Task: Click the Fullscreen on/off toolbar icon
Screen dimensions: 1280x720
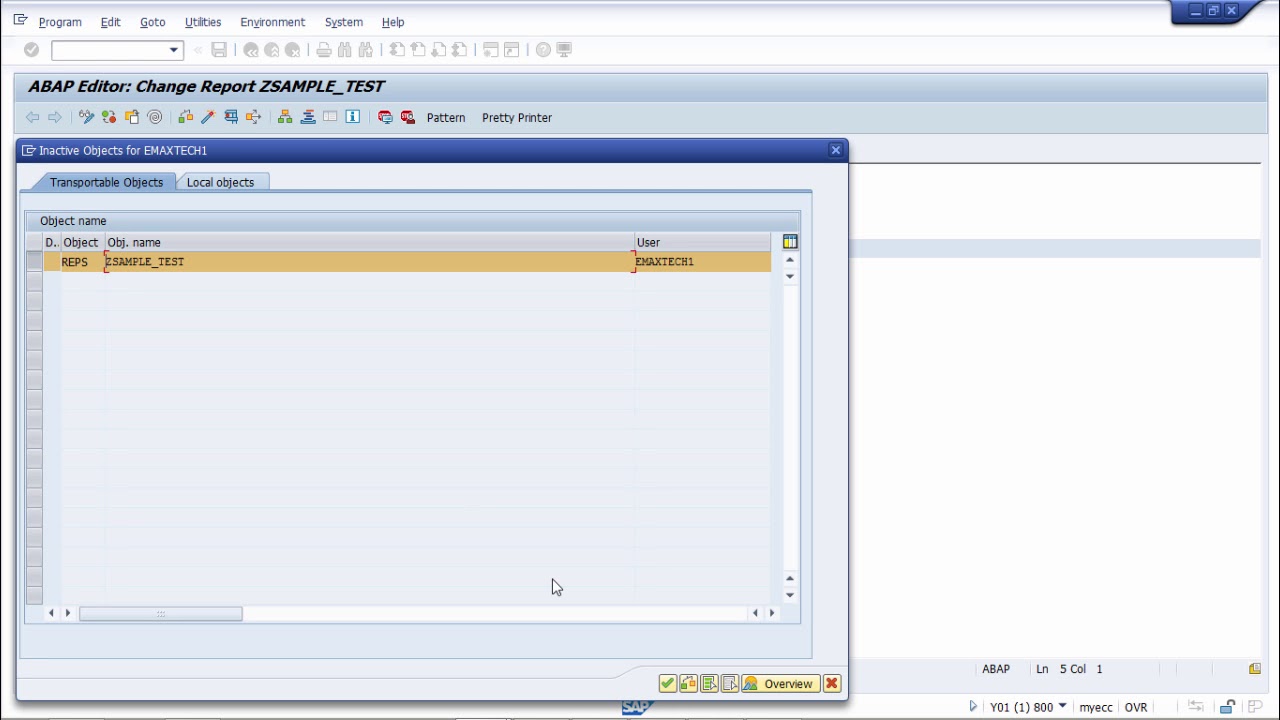Action: (x=330, y=117)
